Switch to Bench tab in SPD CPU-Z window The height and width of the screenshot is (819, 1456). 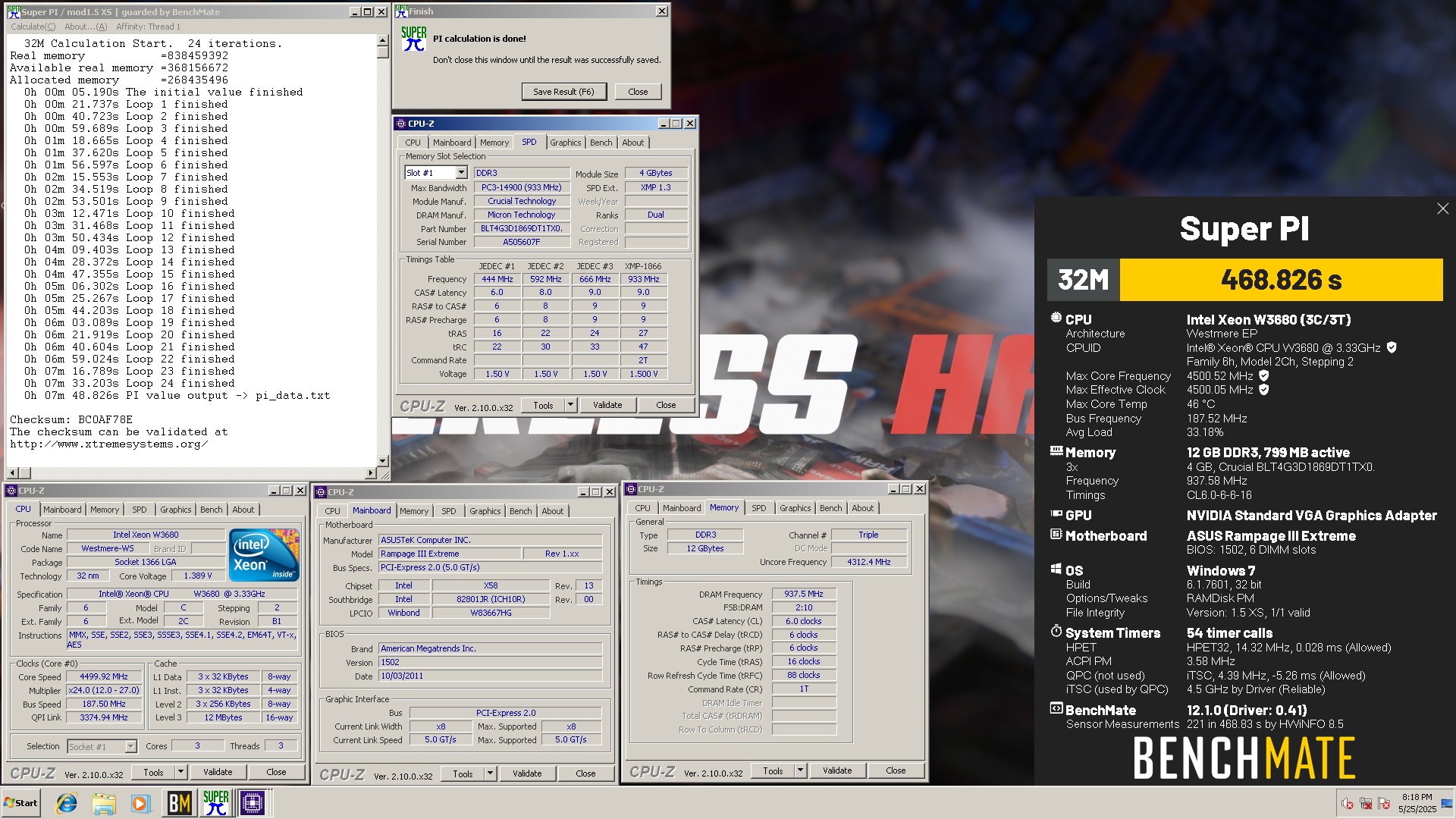tap(601, 143)
